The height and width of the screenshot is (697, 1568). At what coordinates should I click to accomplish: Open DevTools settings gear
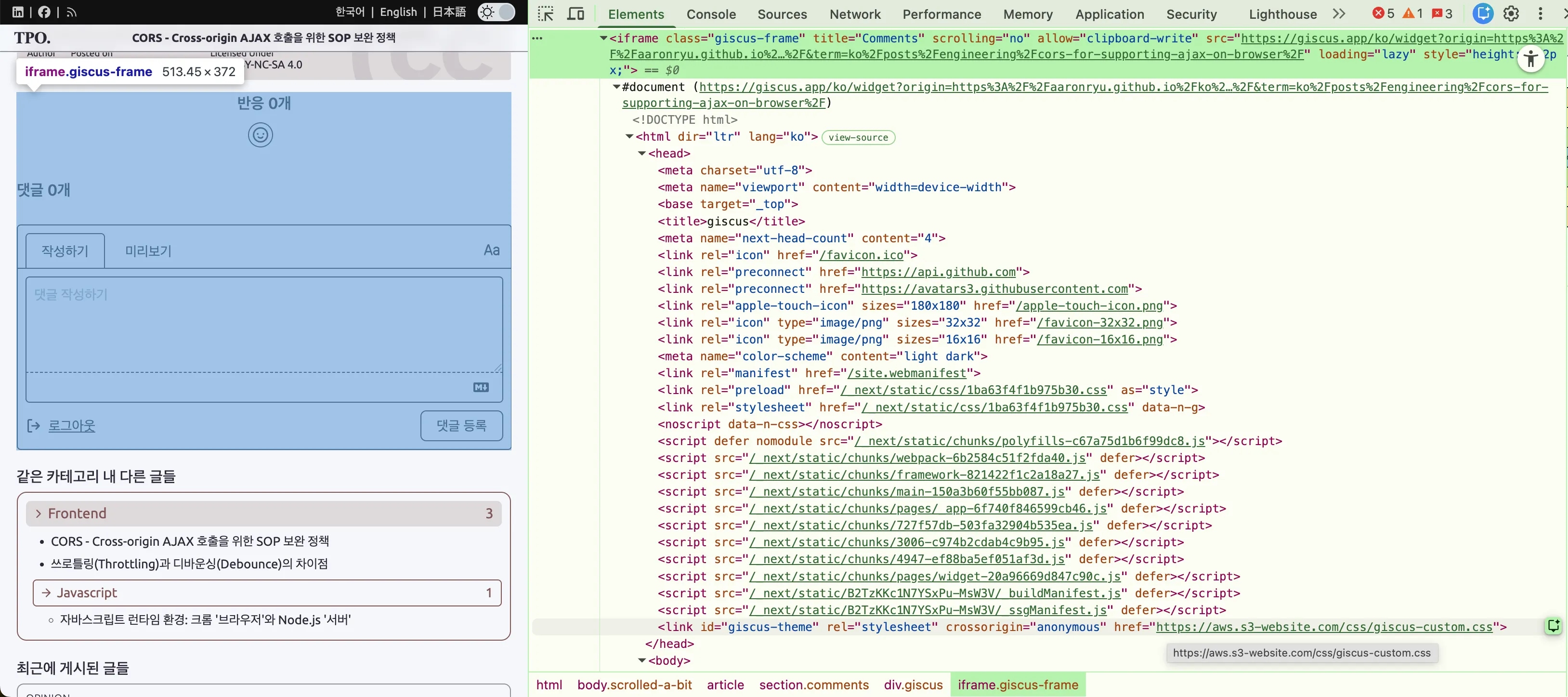tap(1511, 13)
